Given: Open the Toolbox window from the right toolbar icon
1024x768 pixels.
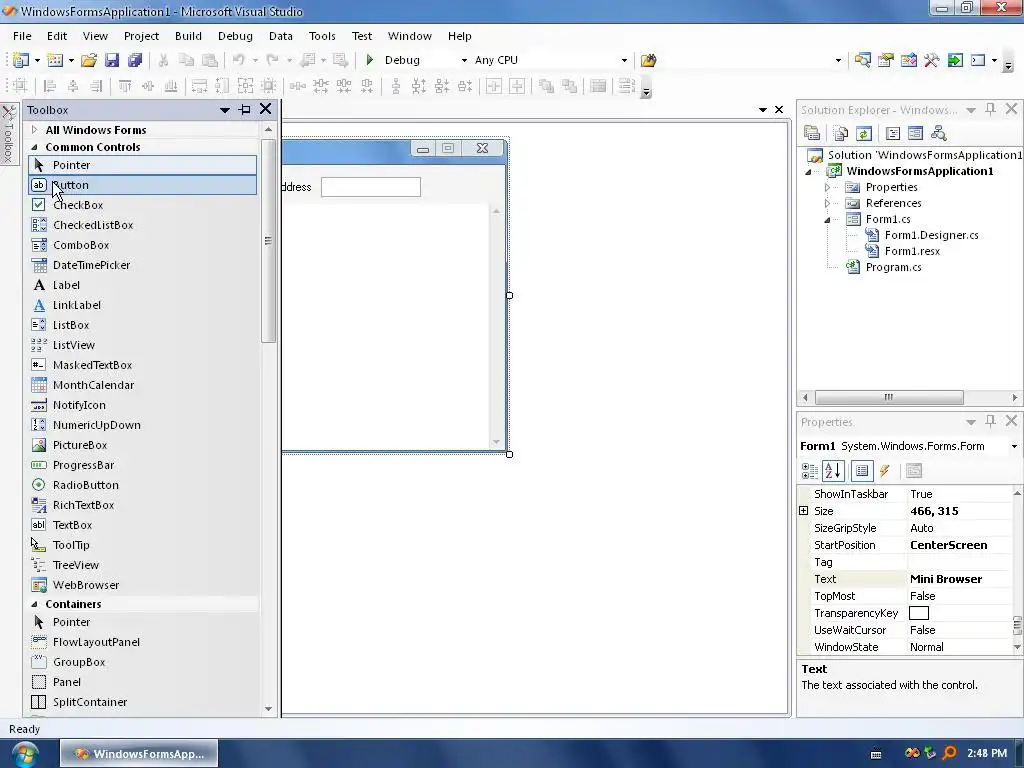Looking at the screenshot, I should point(932,60).
